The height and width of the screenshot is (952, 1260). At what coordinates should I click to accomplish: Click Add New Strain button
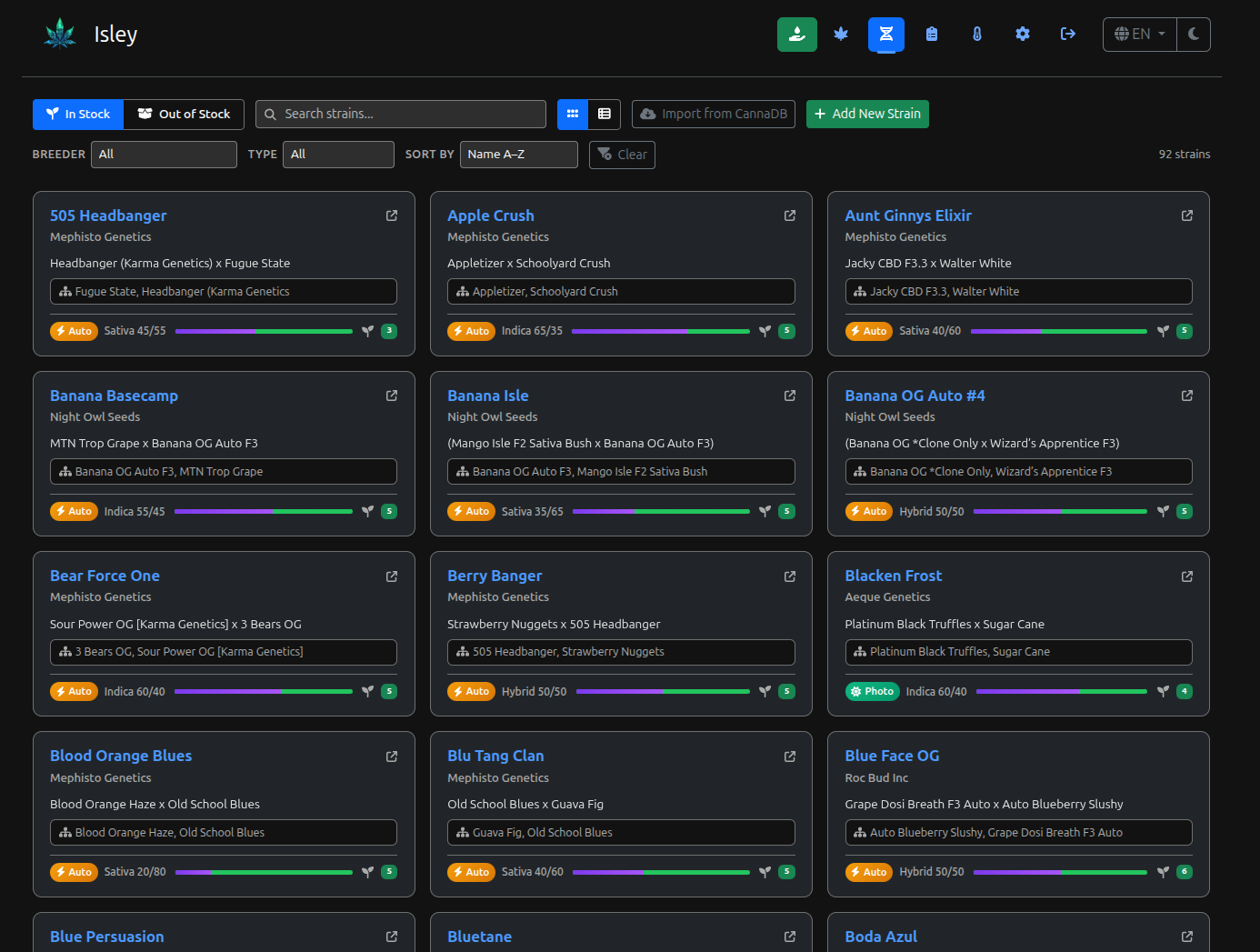867,115
